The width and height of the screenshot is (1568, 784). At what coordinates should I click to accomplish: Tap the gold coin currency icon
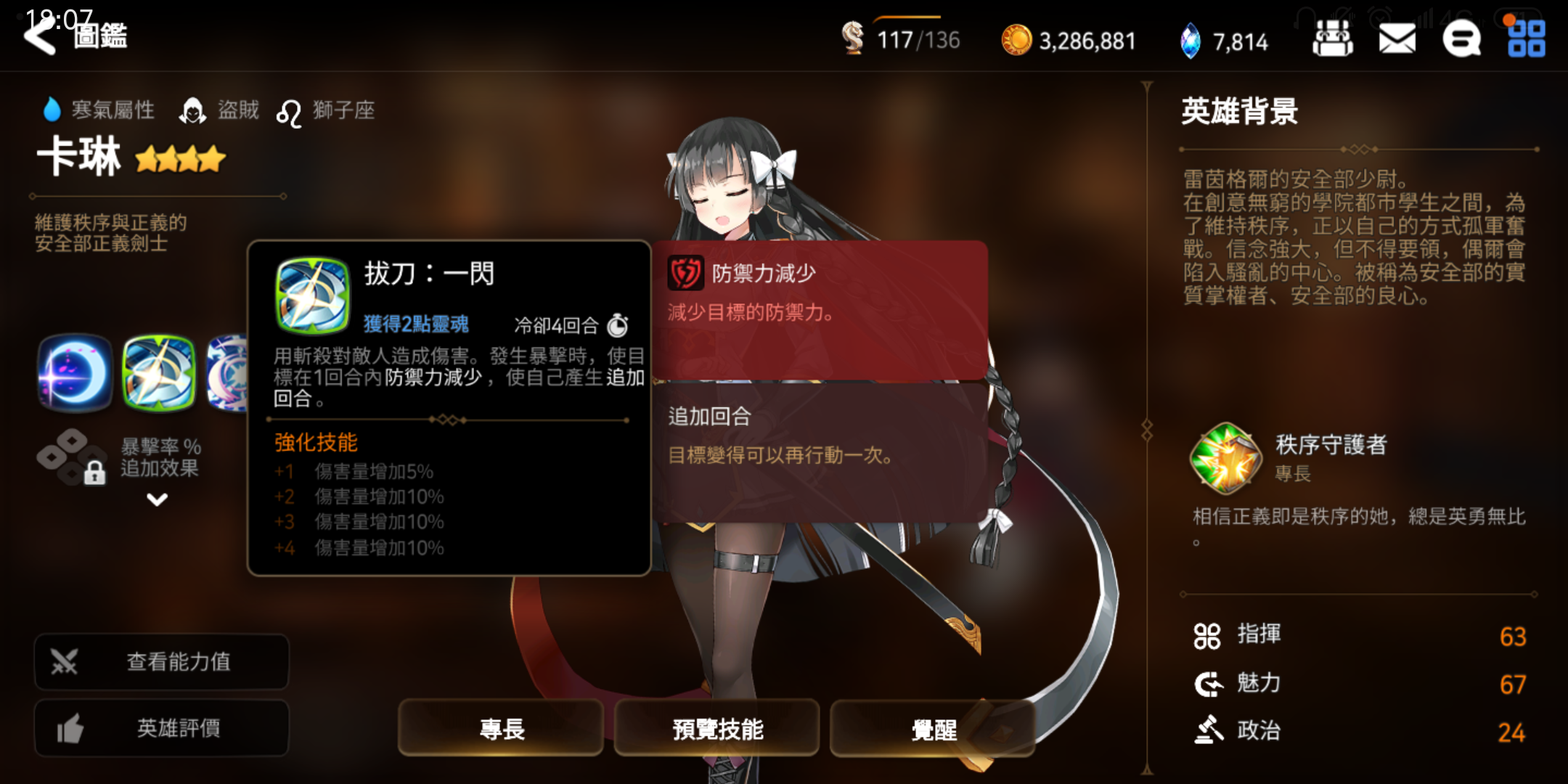1016,40
